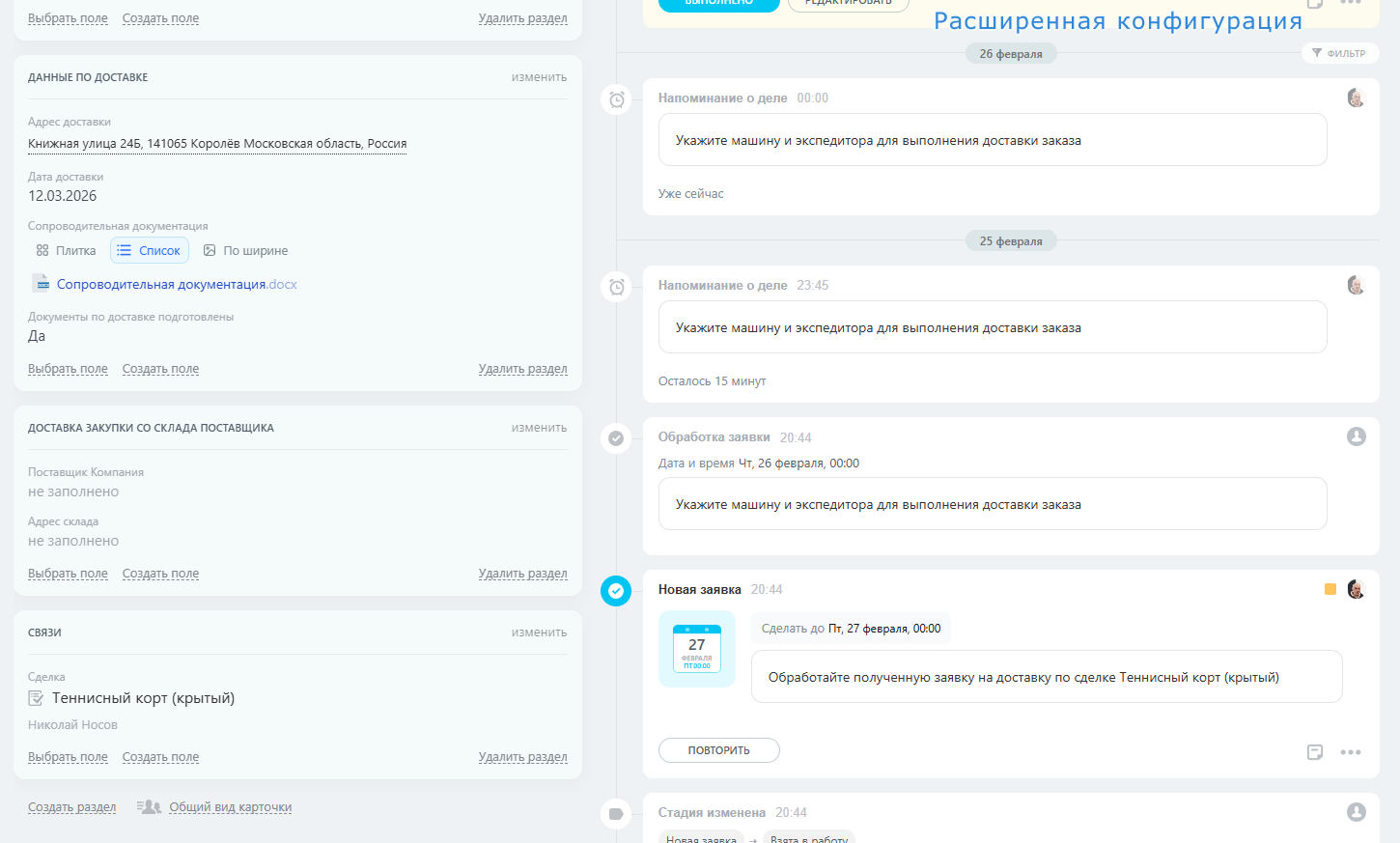Click не заполнено under Поставщик Компания
This screenshot has width=1400, height=843.
pyautogui.click(x=73, y=492)
